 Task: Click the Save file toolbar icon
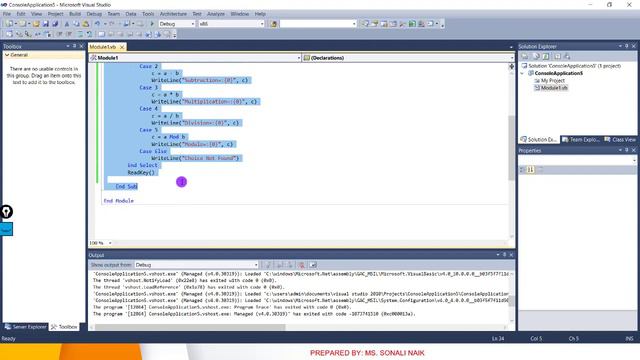coord(46,24)
